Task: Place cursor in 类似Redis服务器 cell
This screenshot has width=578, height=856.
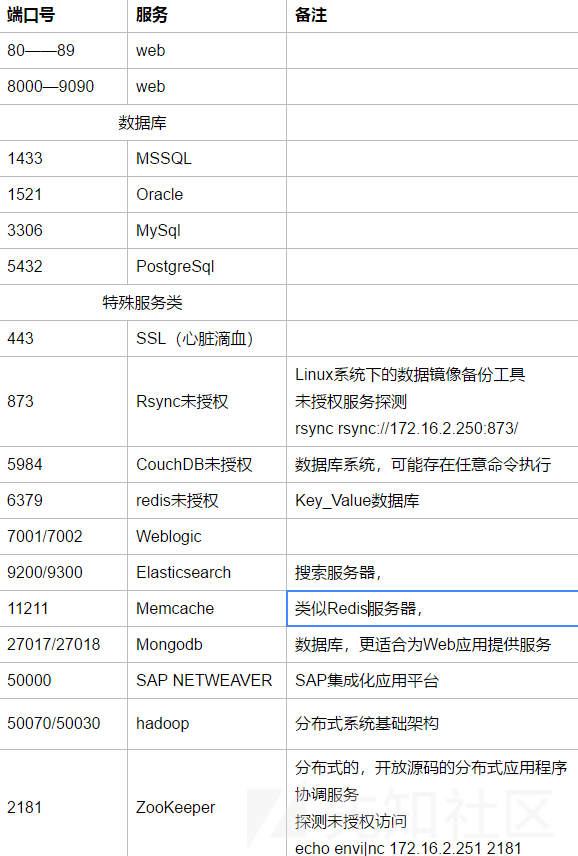Action: [432, 608]
